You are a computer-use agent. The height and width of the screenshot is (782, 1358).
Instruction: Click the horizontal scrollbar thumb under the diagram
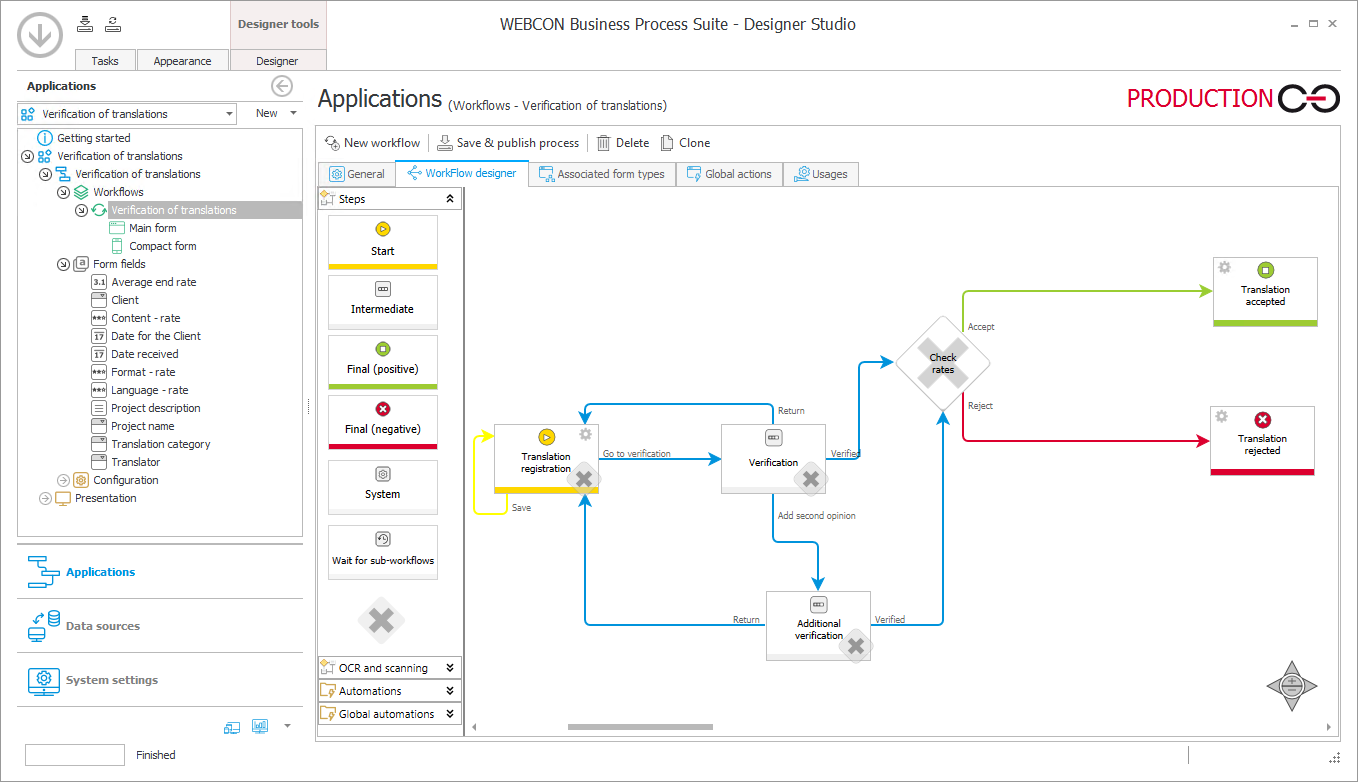click(640, 727)
